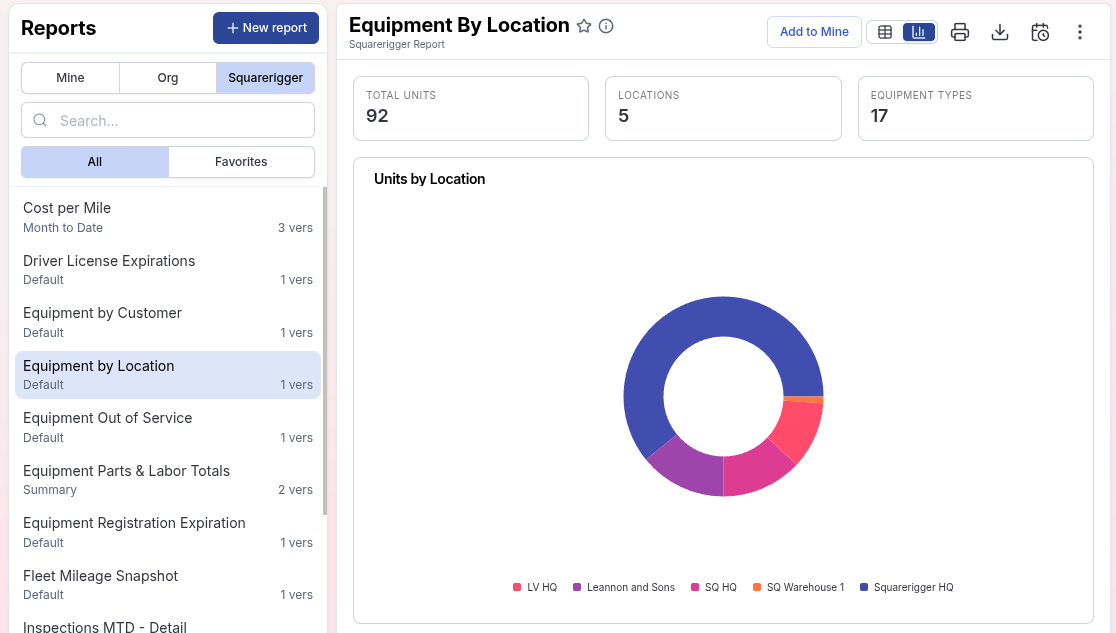Select the Mine tab
This screenshot has height=633, width=1116.
pyautogui.click(x=70, y=78)
